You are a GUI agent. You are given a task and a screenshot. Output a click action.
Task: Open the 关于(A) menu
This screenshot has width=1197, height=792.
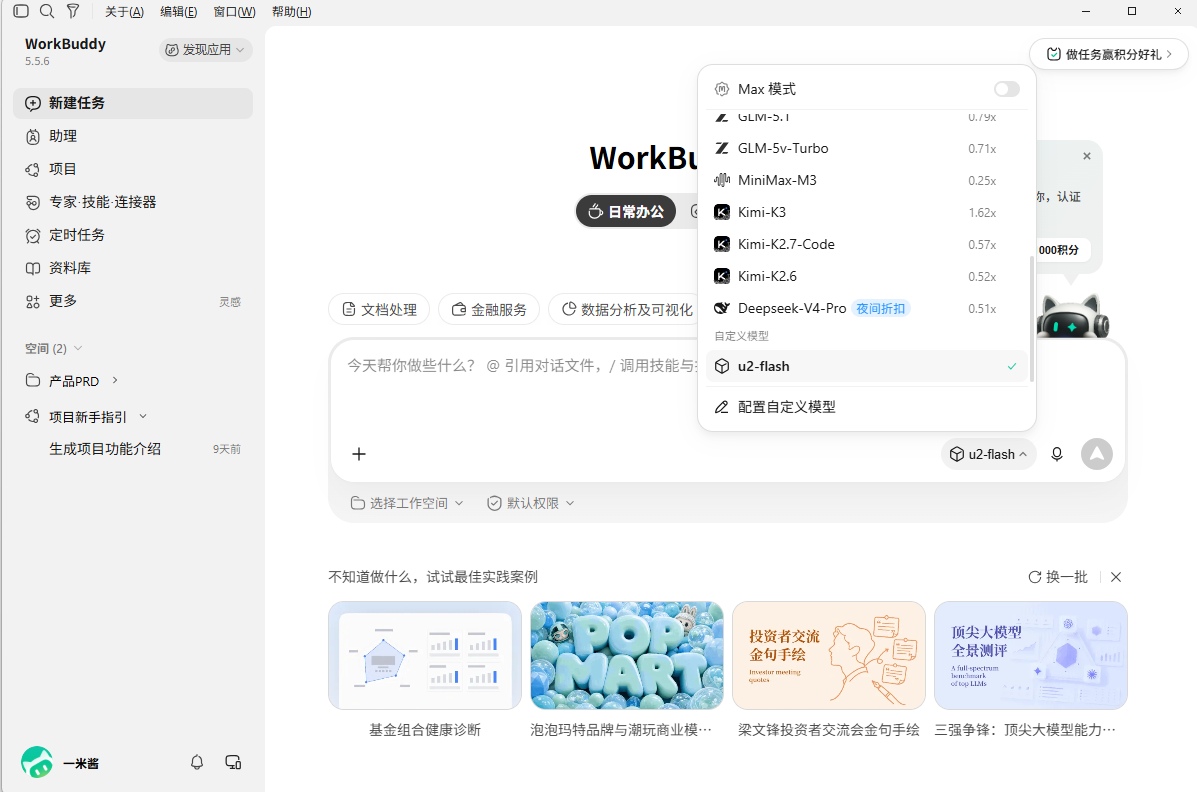[x=124, y=11]
